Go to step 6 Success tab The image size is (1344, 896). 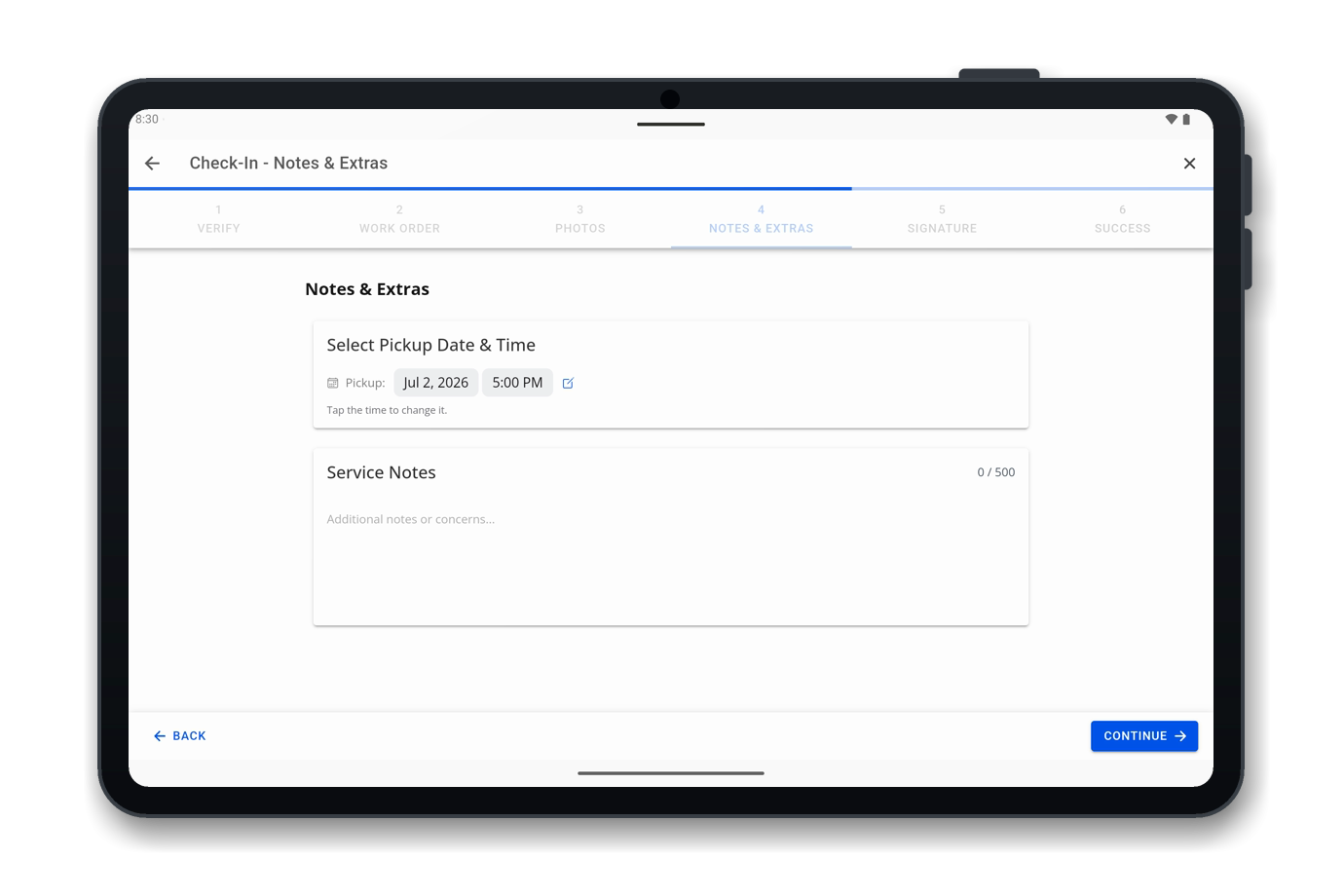pyautogui.click(x=1123, y=219)
